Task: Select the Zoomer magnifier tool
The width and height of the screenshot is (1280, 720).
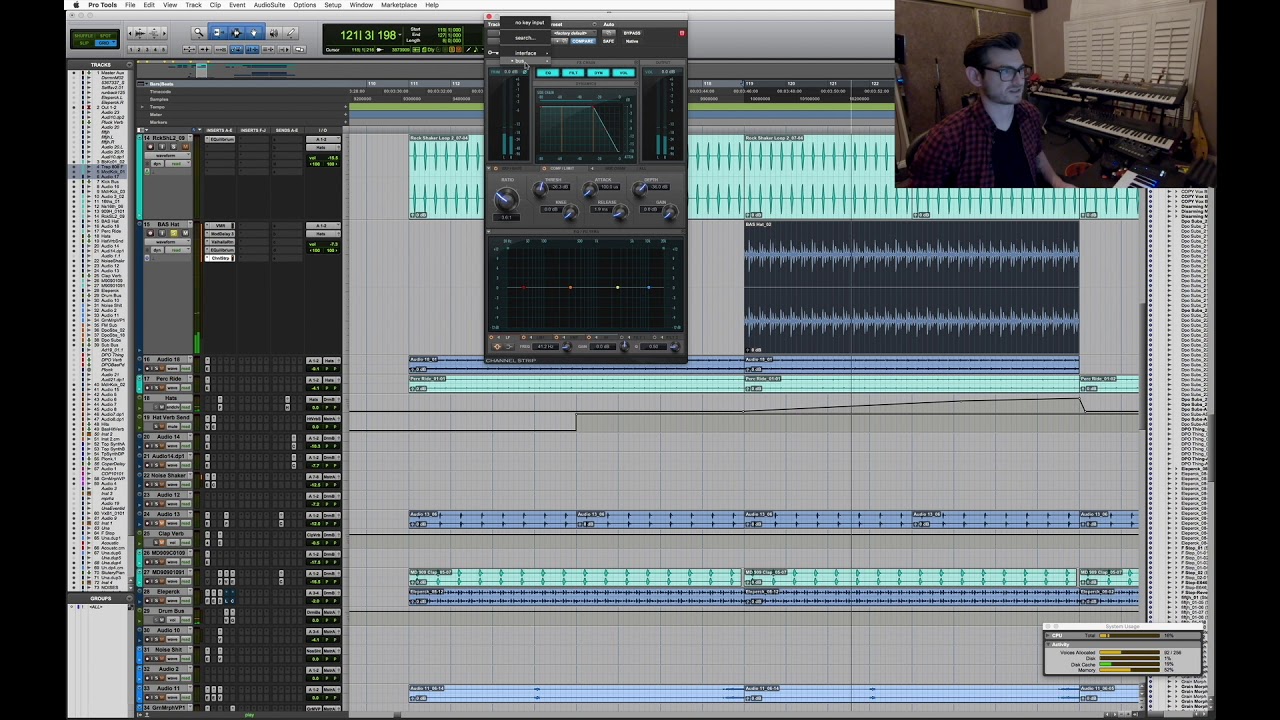Action: [x=199, y=33]
